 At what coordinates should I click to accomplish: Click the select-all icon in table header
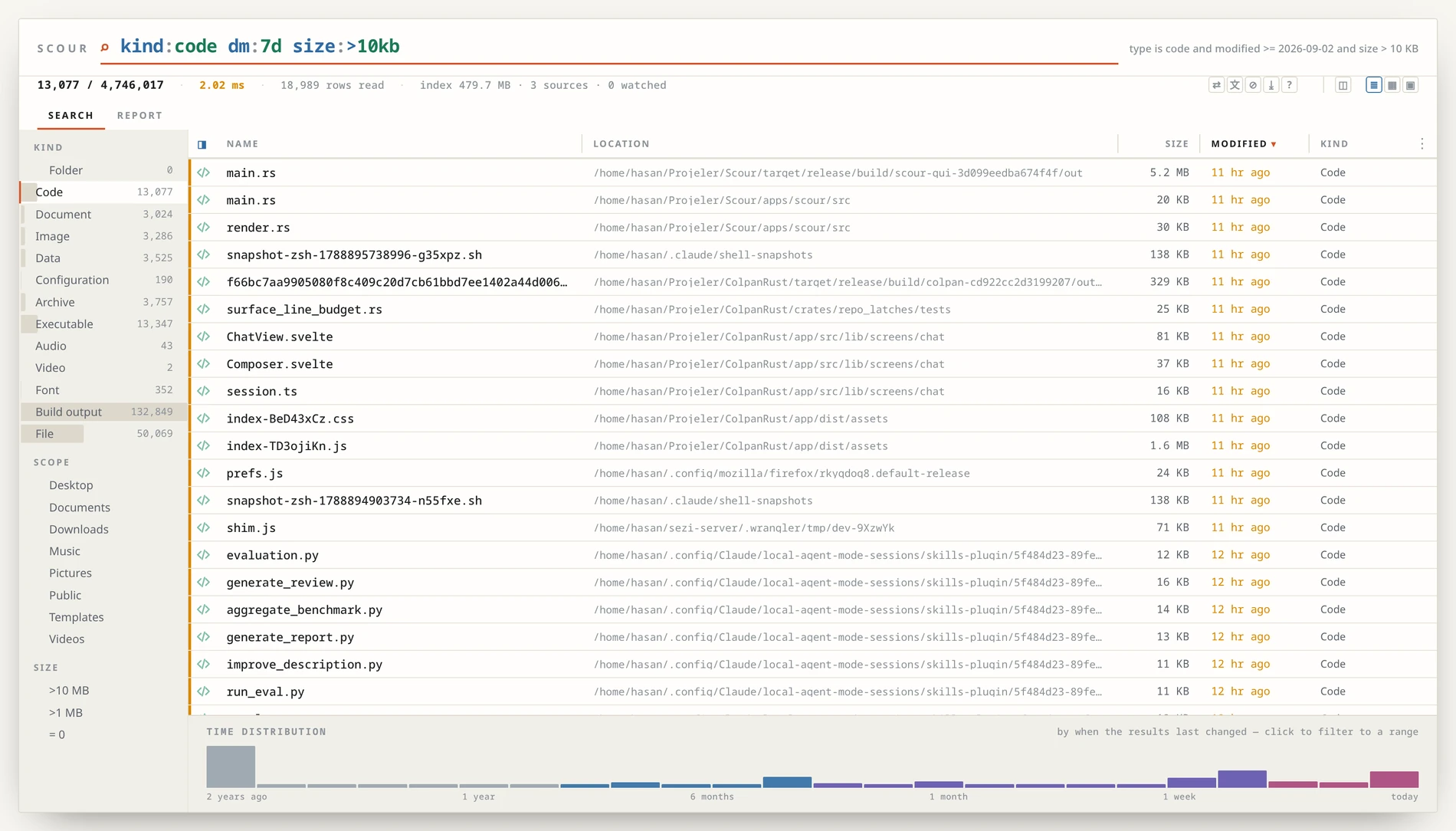(x=202, y=144)
